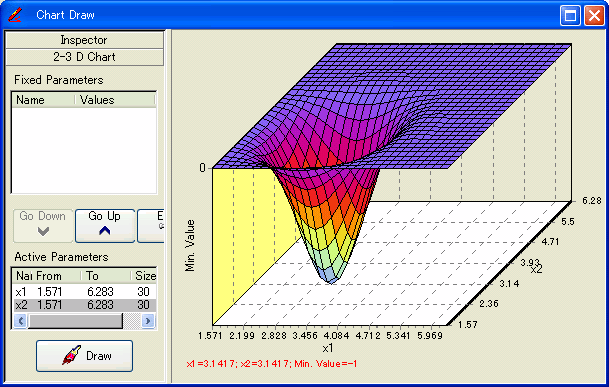
Task: Click the 4.084 tick label on x1 axis
Action: (336, 335)
